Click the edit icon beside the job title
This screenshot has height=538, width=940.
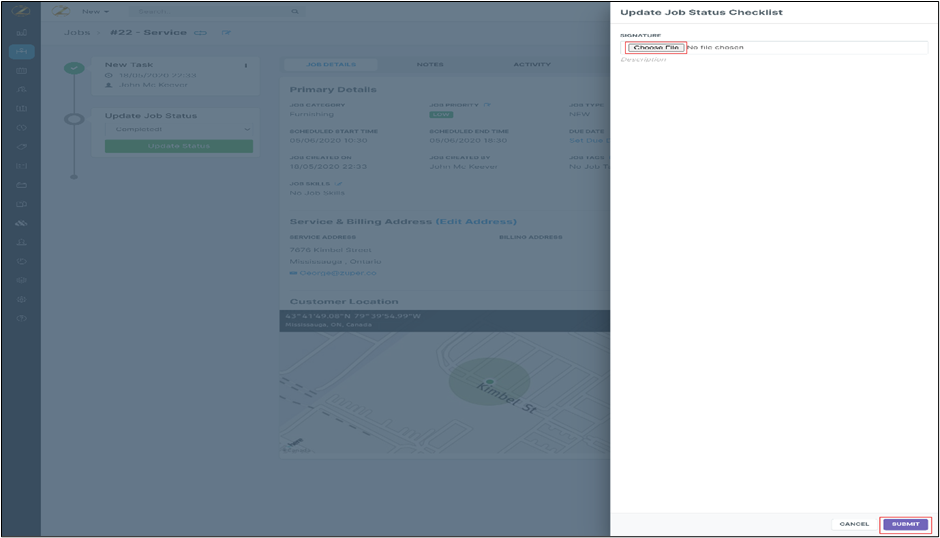coord(226,33)
